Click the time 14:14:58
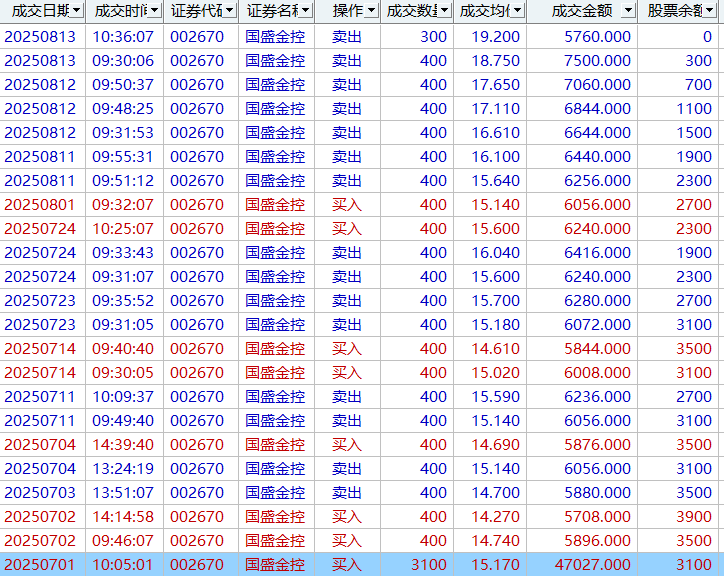Viewport: 724px width, 576px height. click(123, 517)
